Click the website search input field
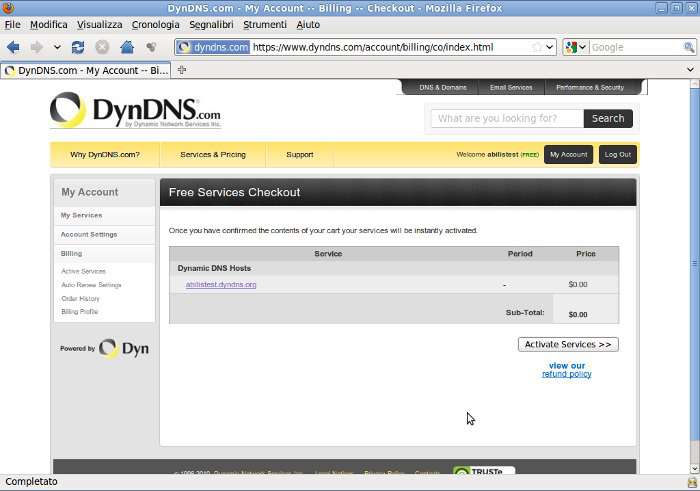This screenshot has height=491, width=700. click(506, 118)
